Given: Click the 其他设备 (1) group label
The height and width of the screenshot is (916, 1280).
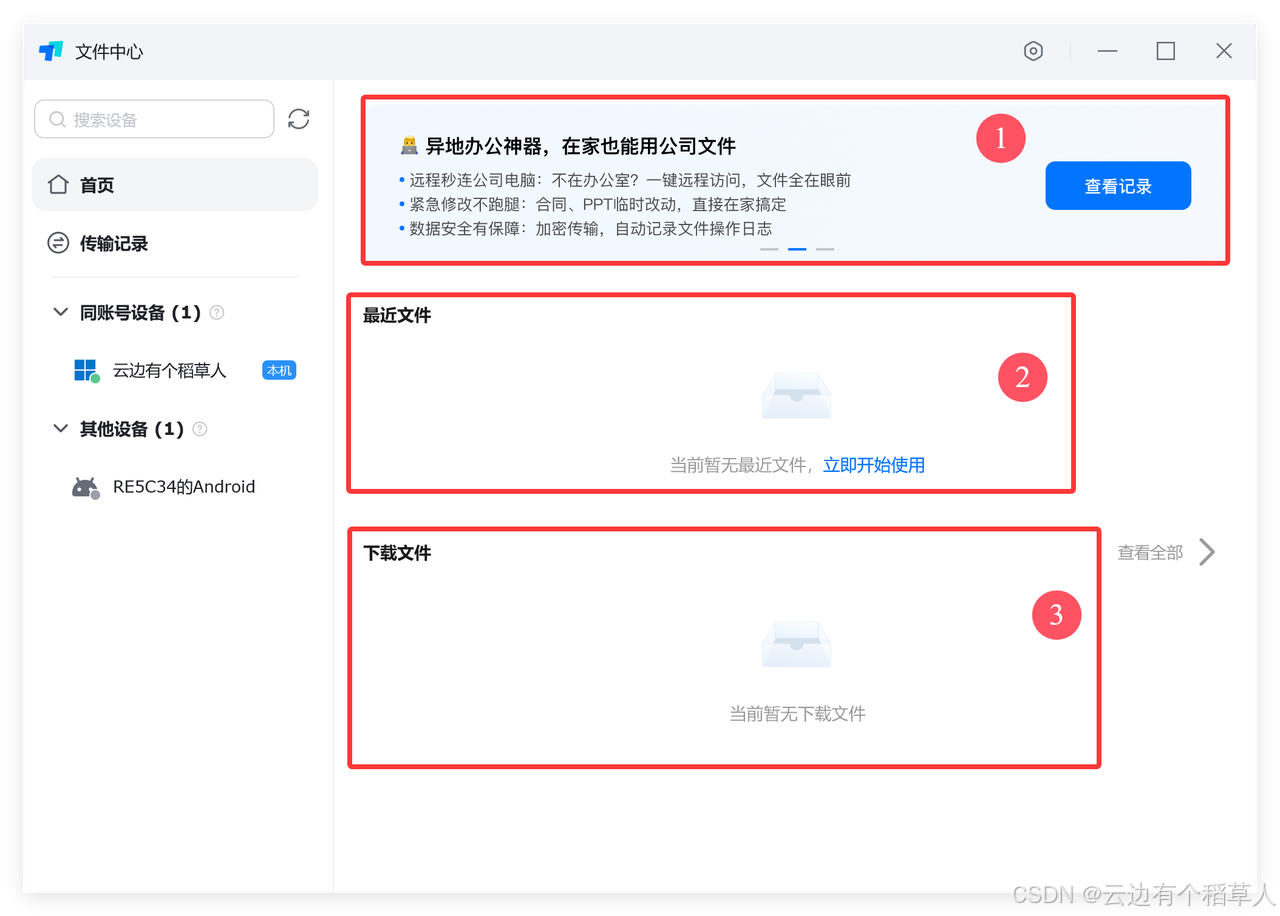Looking at the screenshot, I should coord(132,429).
